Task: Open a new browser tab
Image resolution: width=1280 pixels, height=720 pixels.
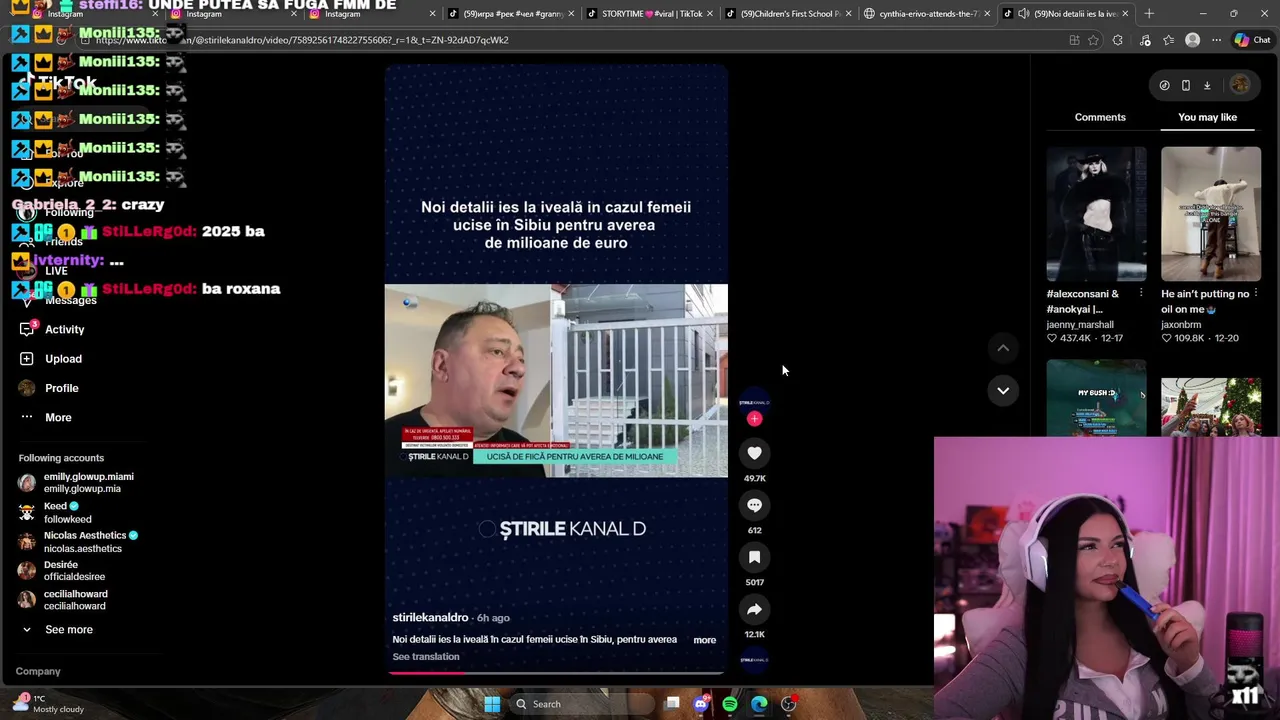Action: pyautogui.click(x=1149, y=14)
